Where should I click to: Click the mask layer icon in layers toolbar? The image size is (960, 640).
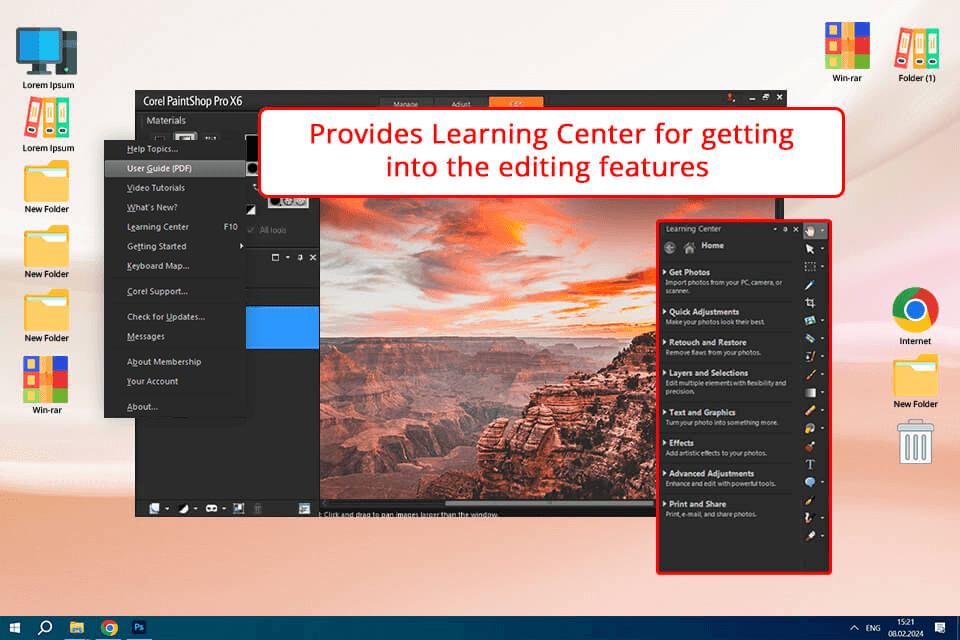183,508
